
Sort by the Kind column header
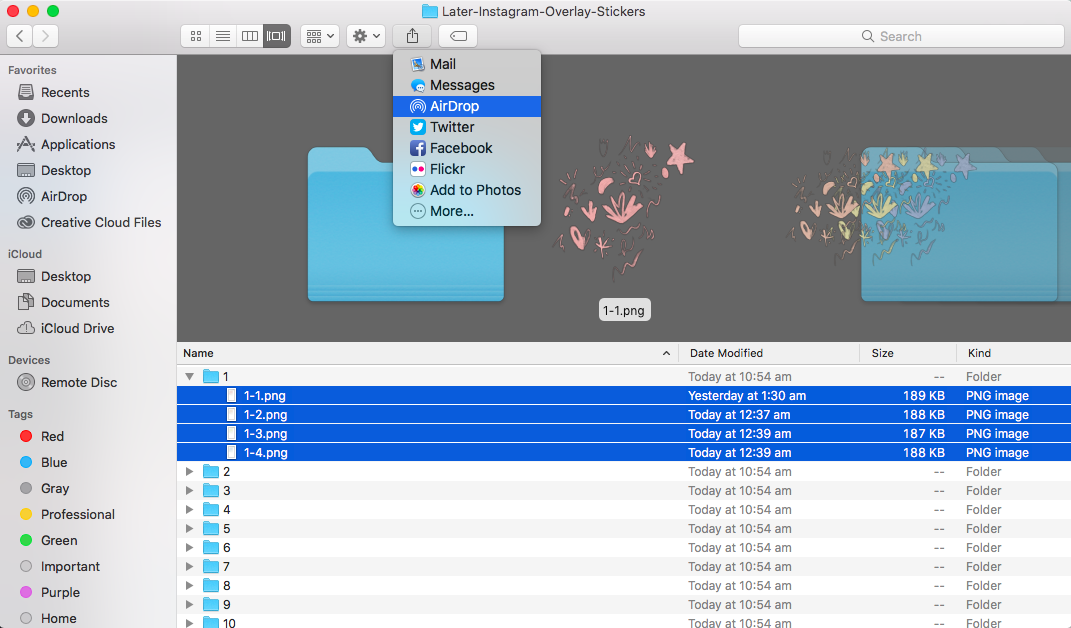(x=1014, y=353)
